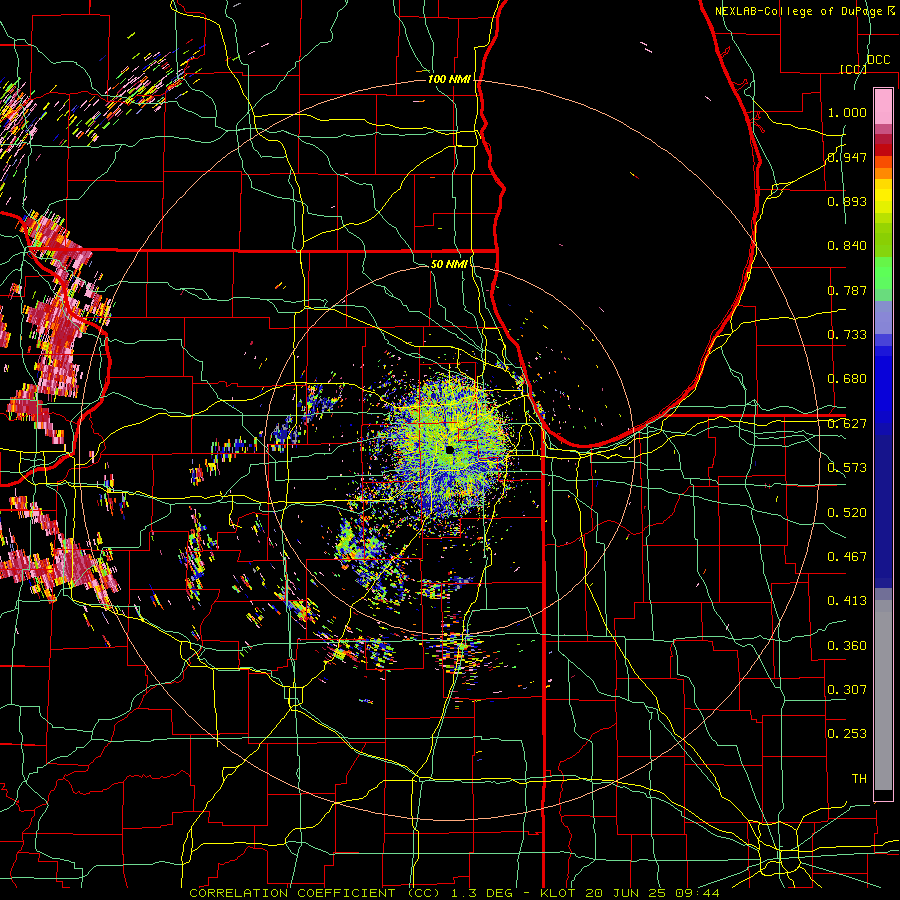Click the 50 NMI range ring label
The width and height of the screenshot is (900, 900).
click(449, 264)
